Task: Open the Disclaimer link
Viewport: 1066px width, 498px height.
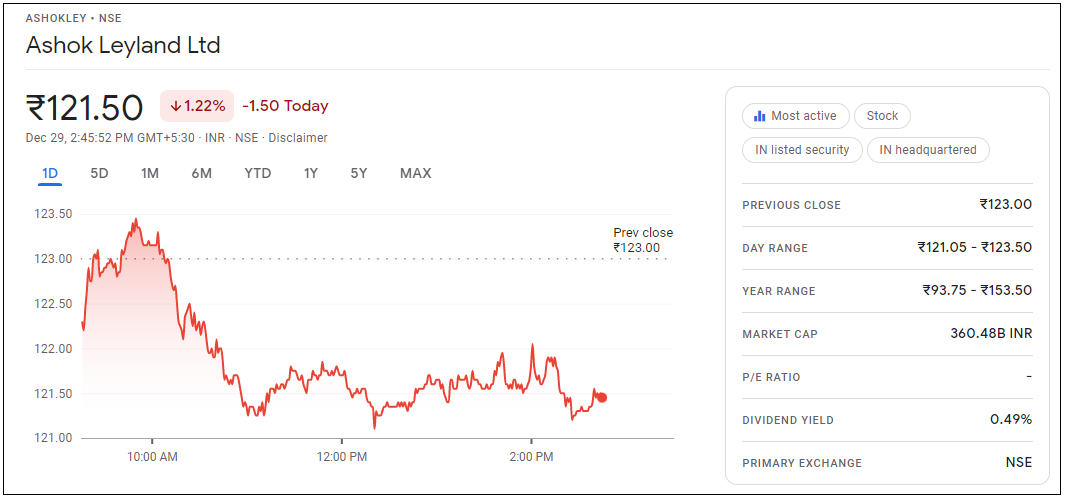Action: [x=298, y=138]
